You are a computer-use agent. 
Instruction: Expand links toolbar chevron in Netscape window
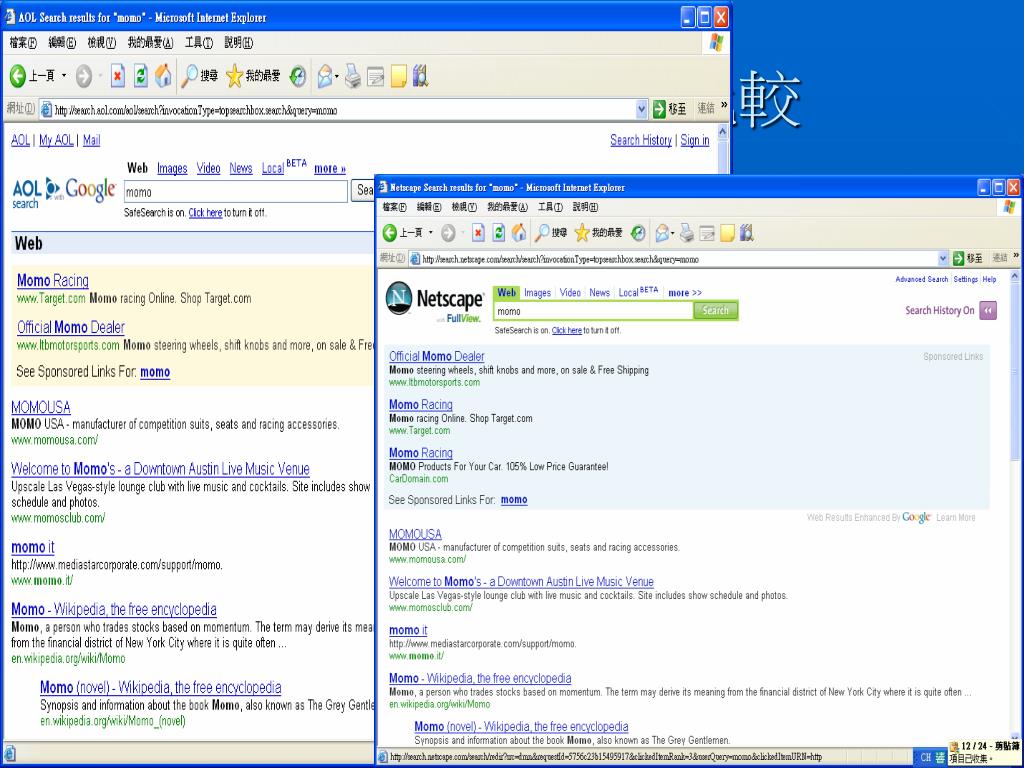pyautogui.click(x=1016, y=255)
